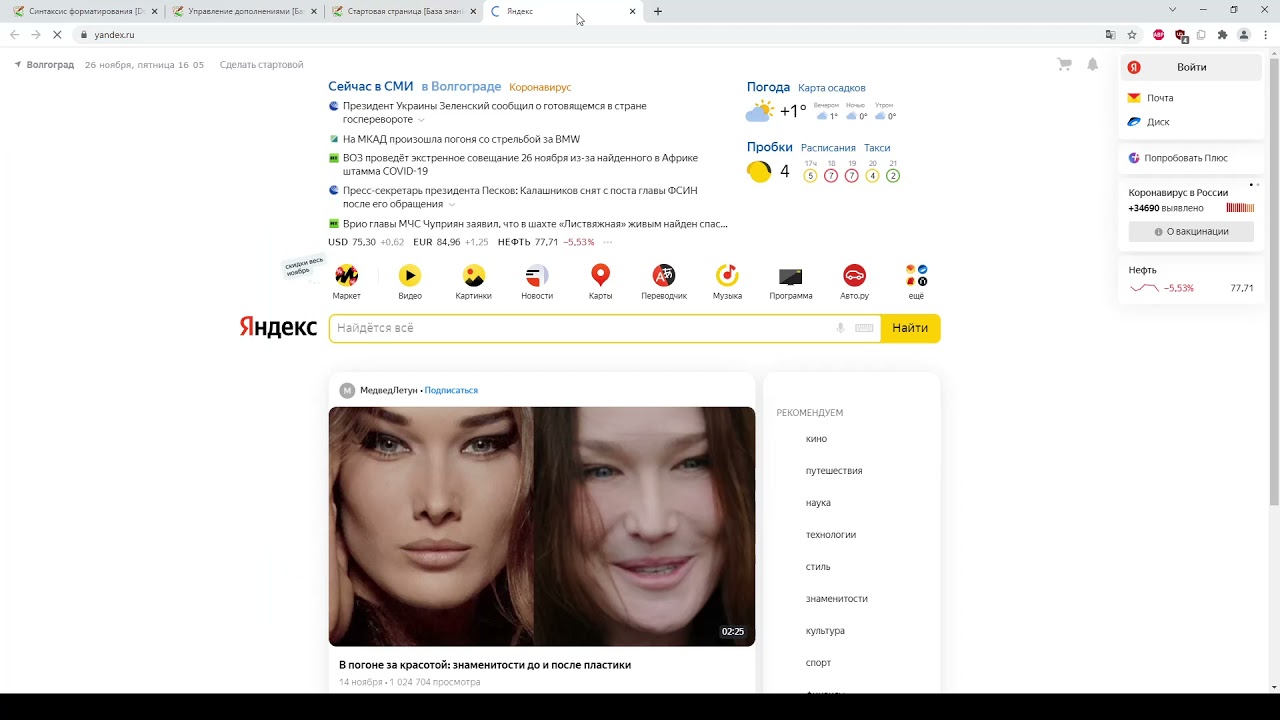Click Попробовать Плюс
Screen dimensions: 1280x720
pyautogui.click(x=1186, y=158)
